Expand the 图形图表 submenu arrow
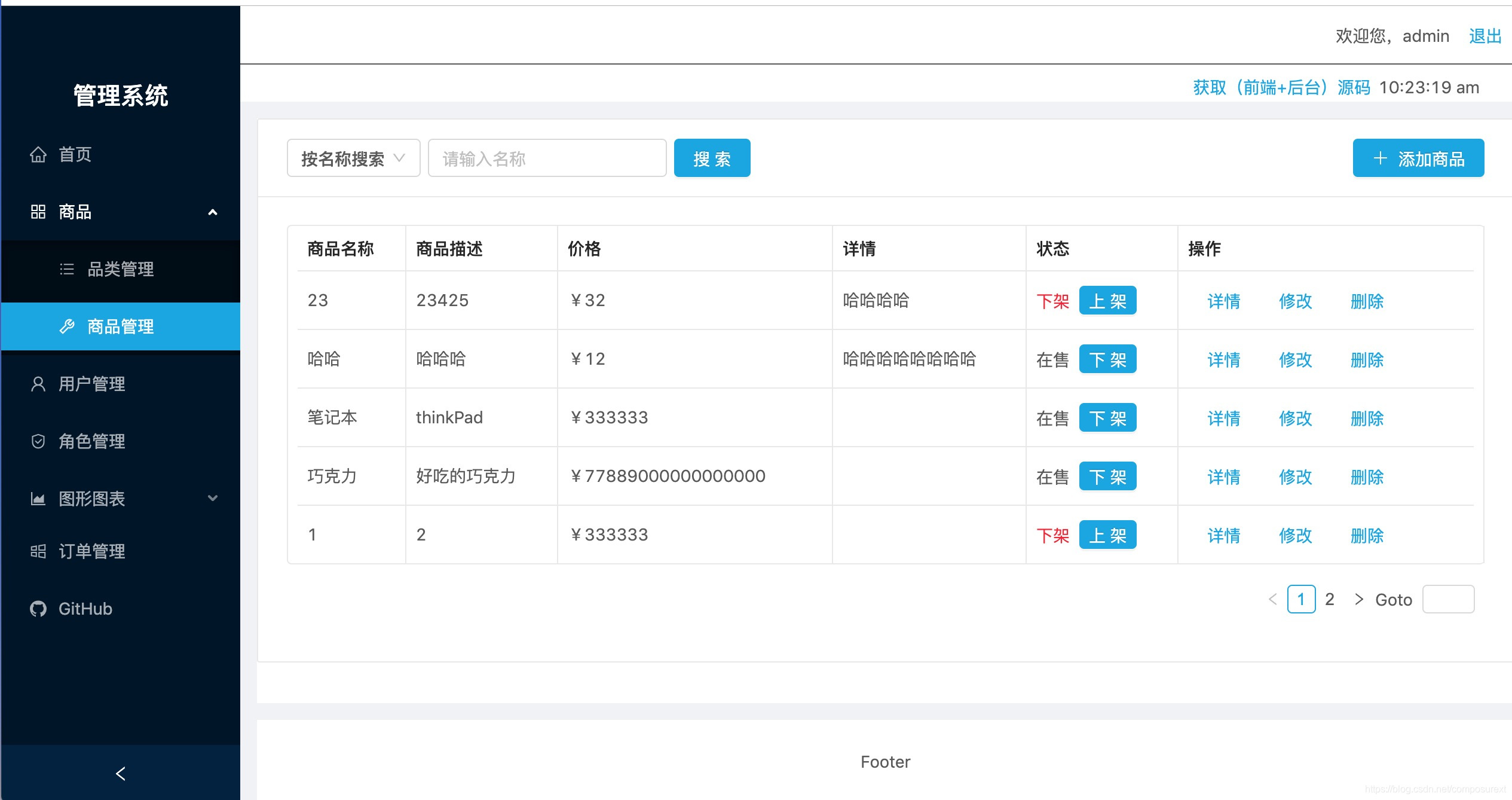 coord(213,498)
